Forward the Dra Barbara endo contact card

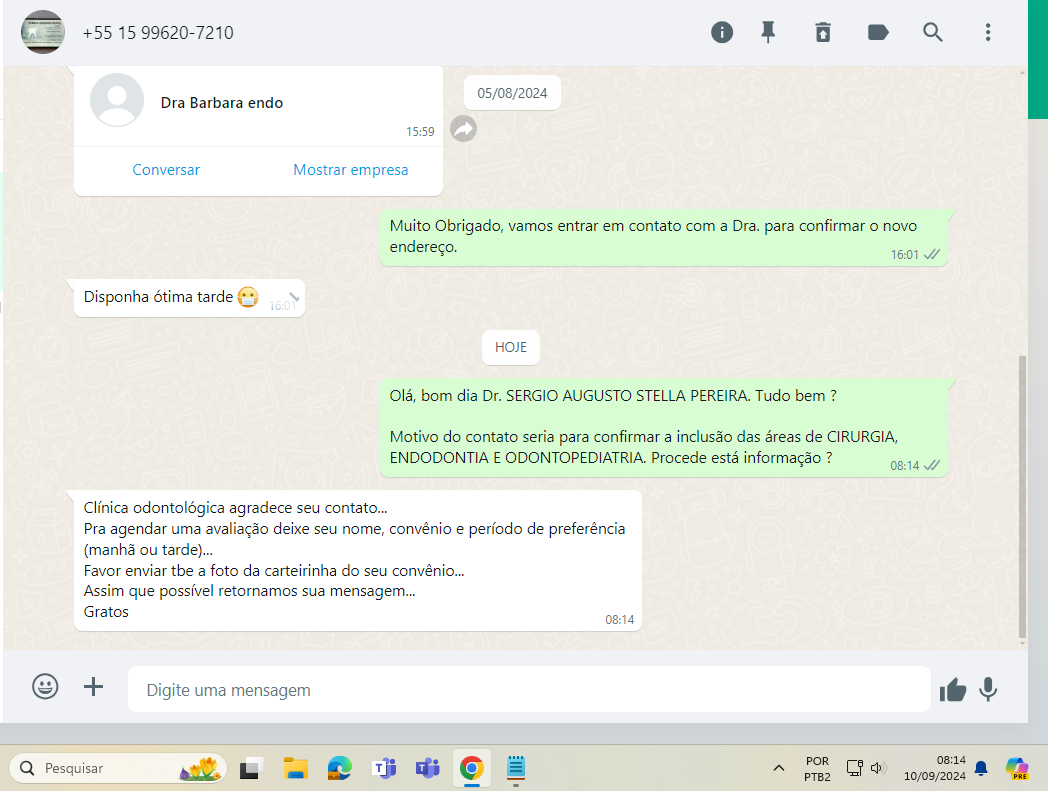463,128
